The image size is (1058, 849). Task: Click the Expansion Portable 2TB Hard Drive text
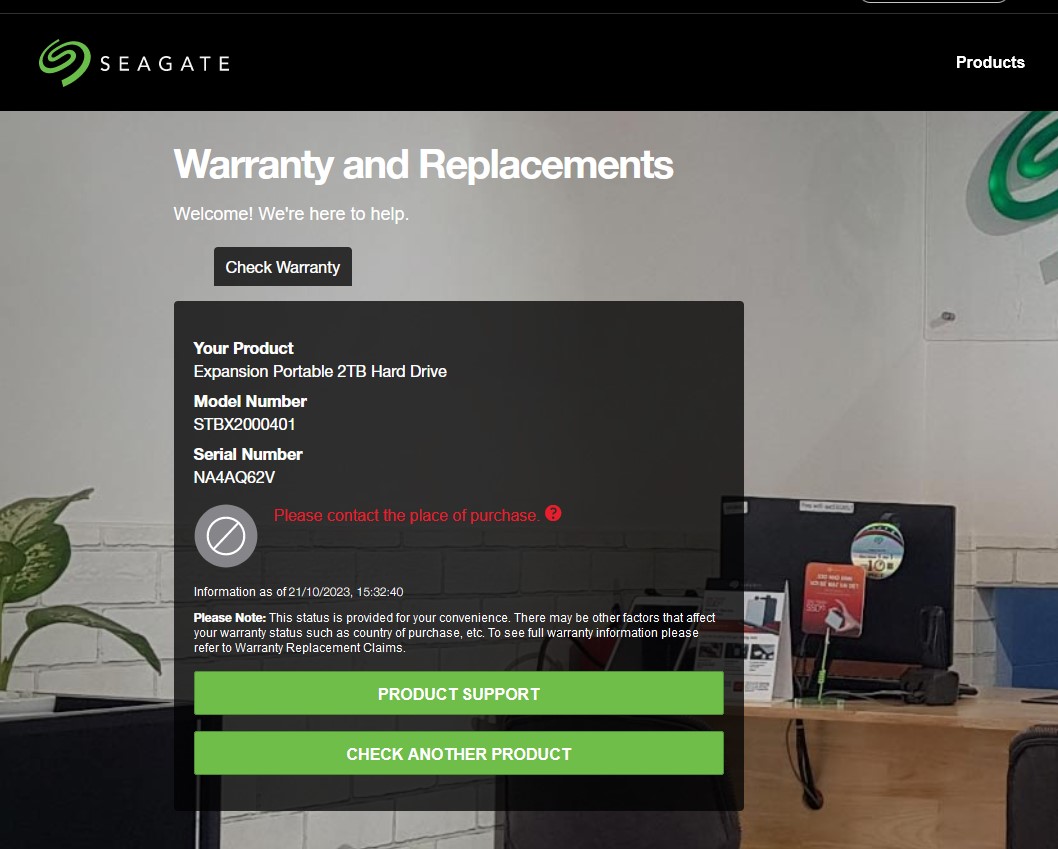pos(320,371)
